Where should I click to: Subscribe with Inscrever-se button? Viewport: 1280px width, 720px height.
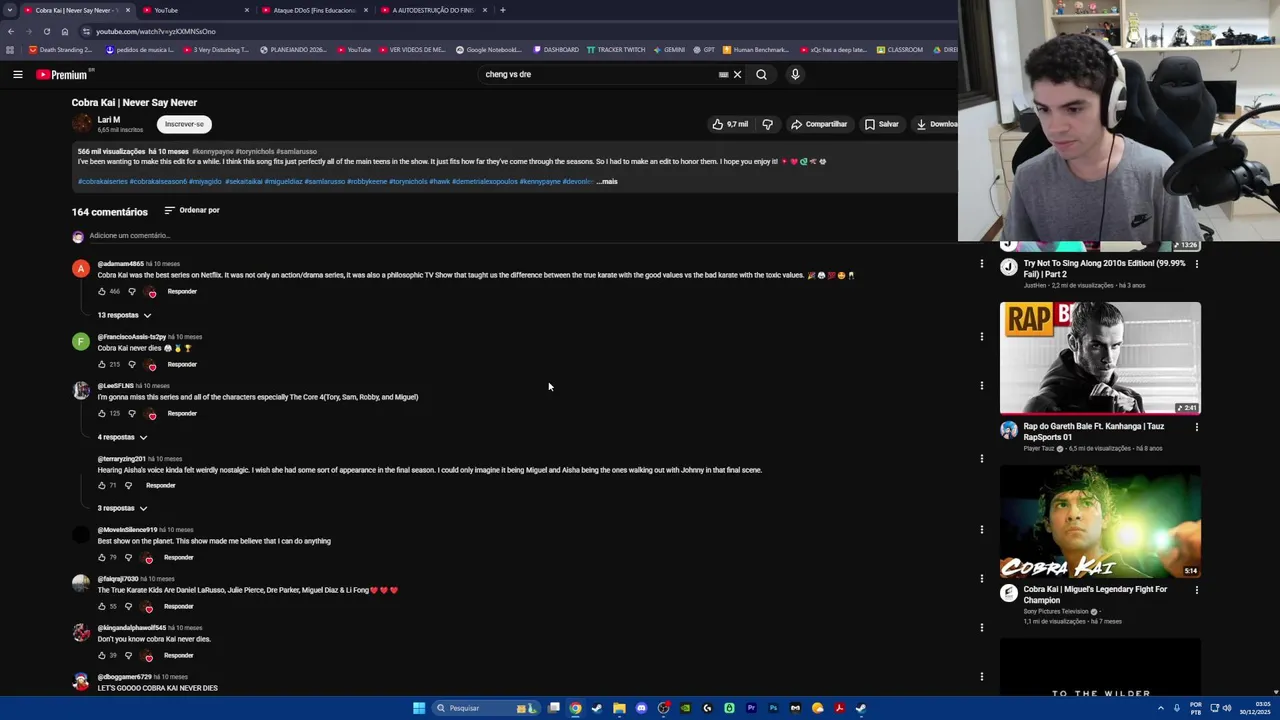coord(184,124)
